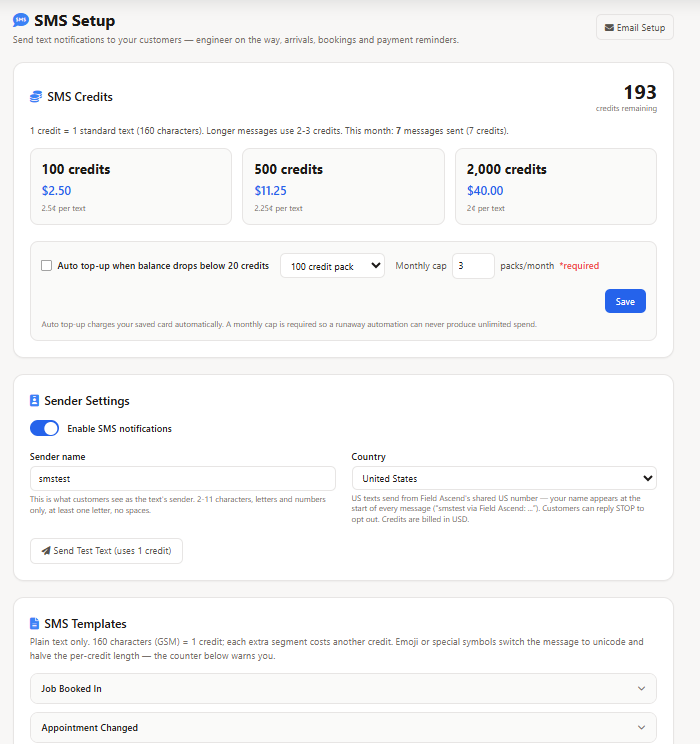The image size is (700, 744).
Task: Save the auto top-up settings
Action: point(625,301)
